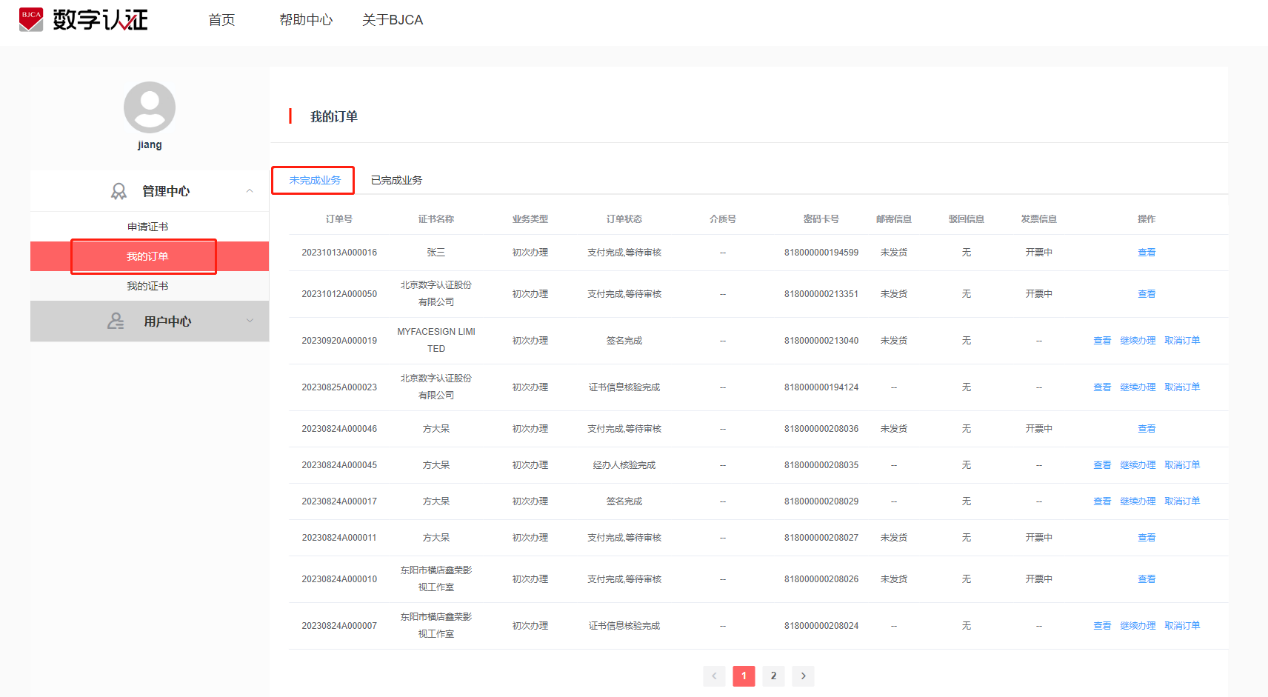Click 继续办理 for order 20230824A000045
1268x697 pixels.
tap(1138, 465)
